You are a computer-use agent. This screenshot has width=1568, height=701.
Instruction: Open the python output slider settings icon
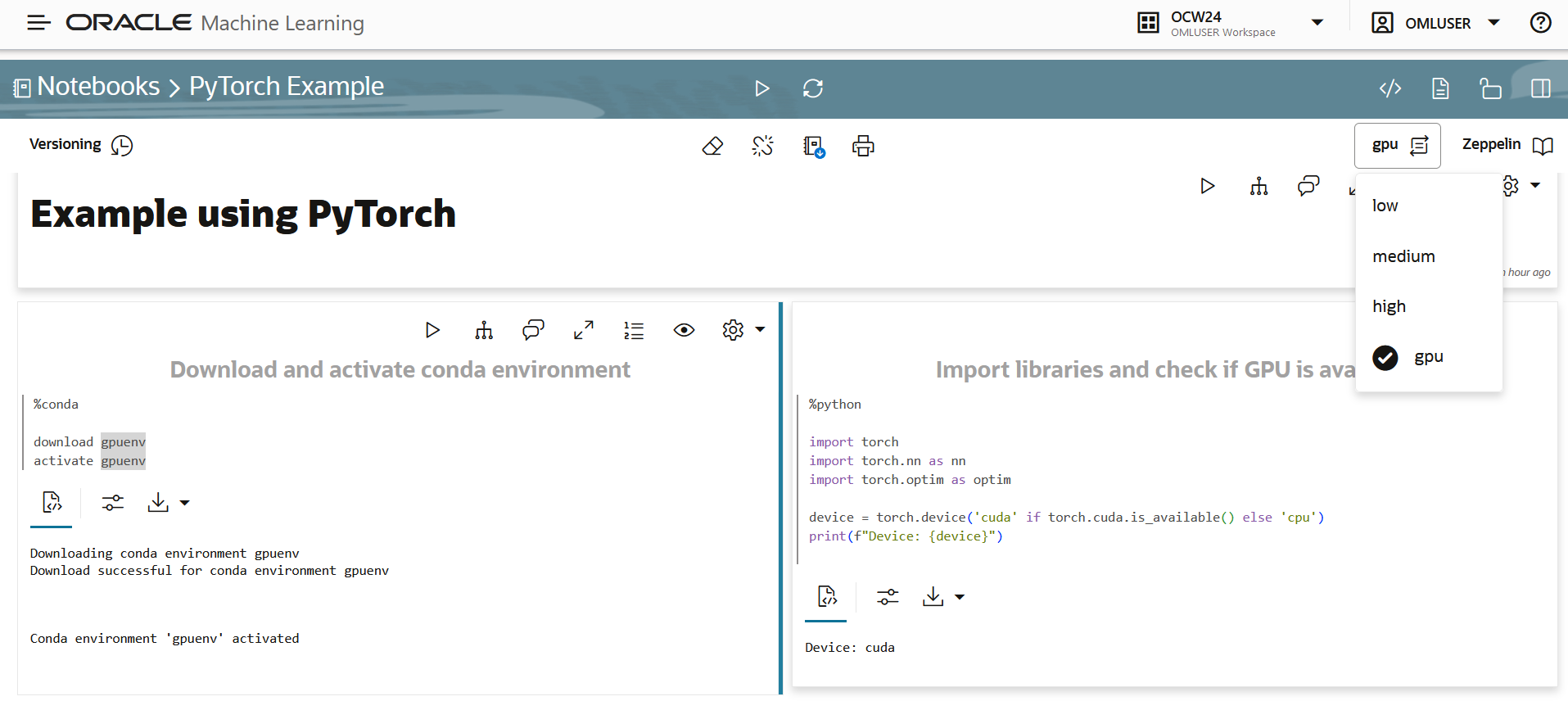click(x=888, y=597)
